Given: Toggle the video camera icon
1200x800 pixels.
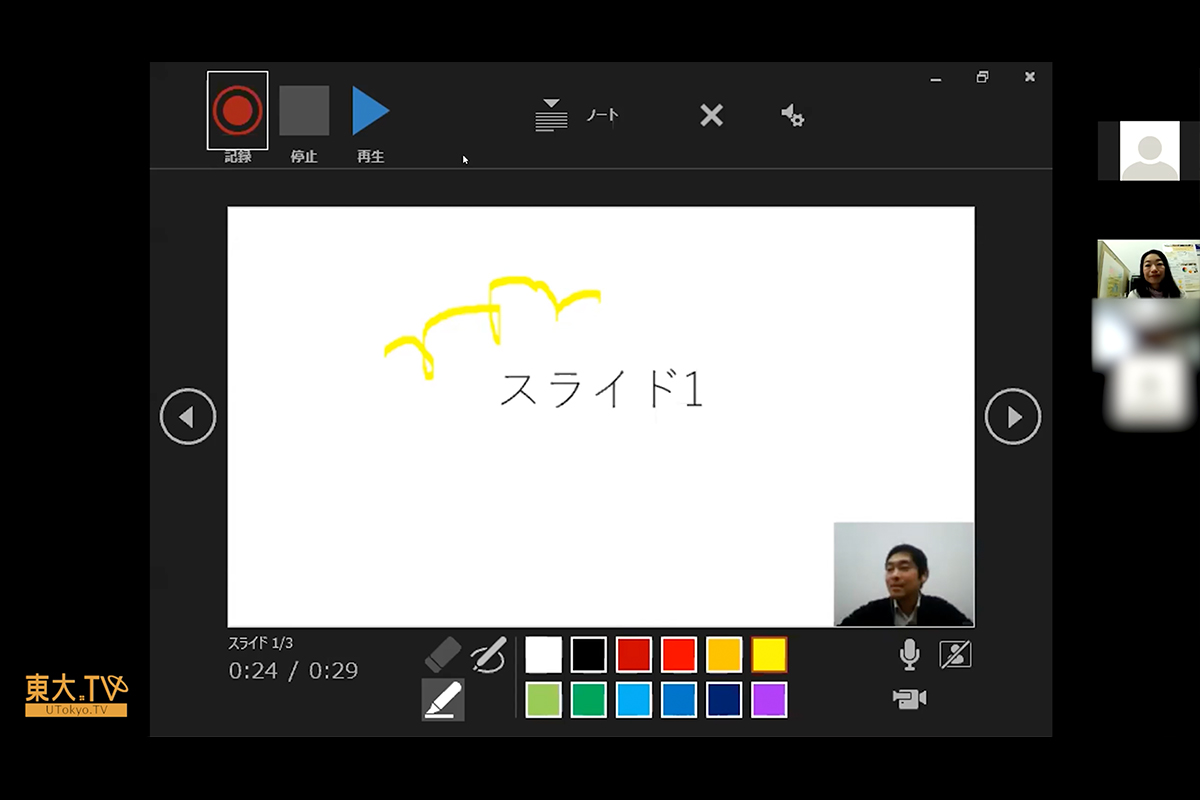Looking at the screenshot, I should click(x=909, y=699).
